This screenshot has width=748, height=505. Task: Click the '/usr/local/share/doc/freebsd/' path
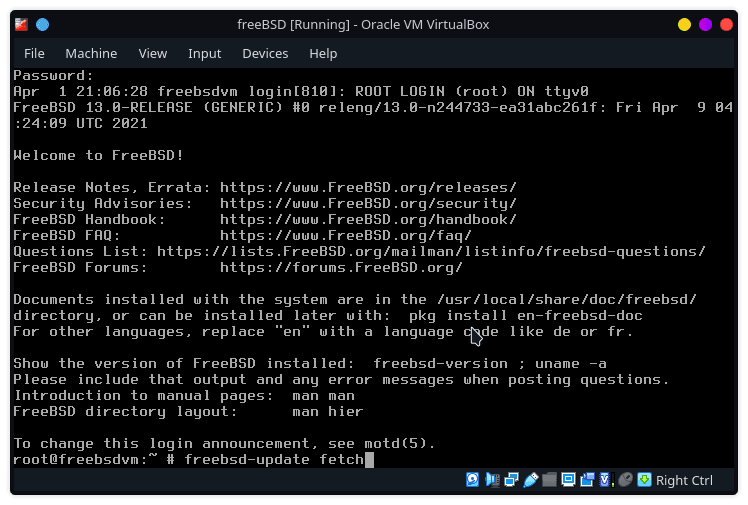(567, 299)
